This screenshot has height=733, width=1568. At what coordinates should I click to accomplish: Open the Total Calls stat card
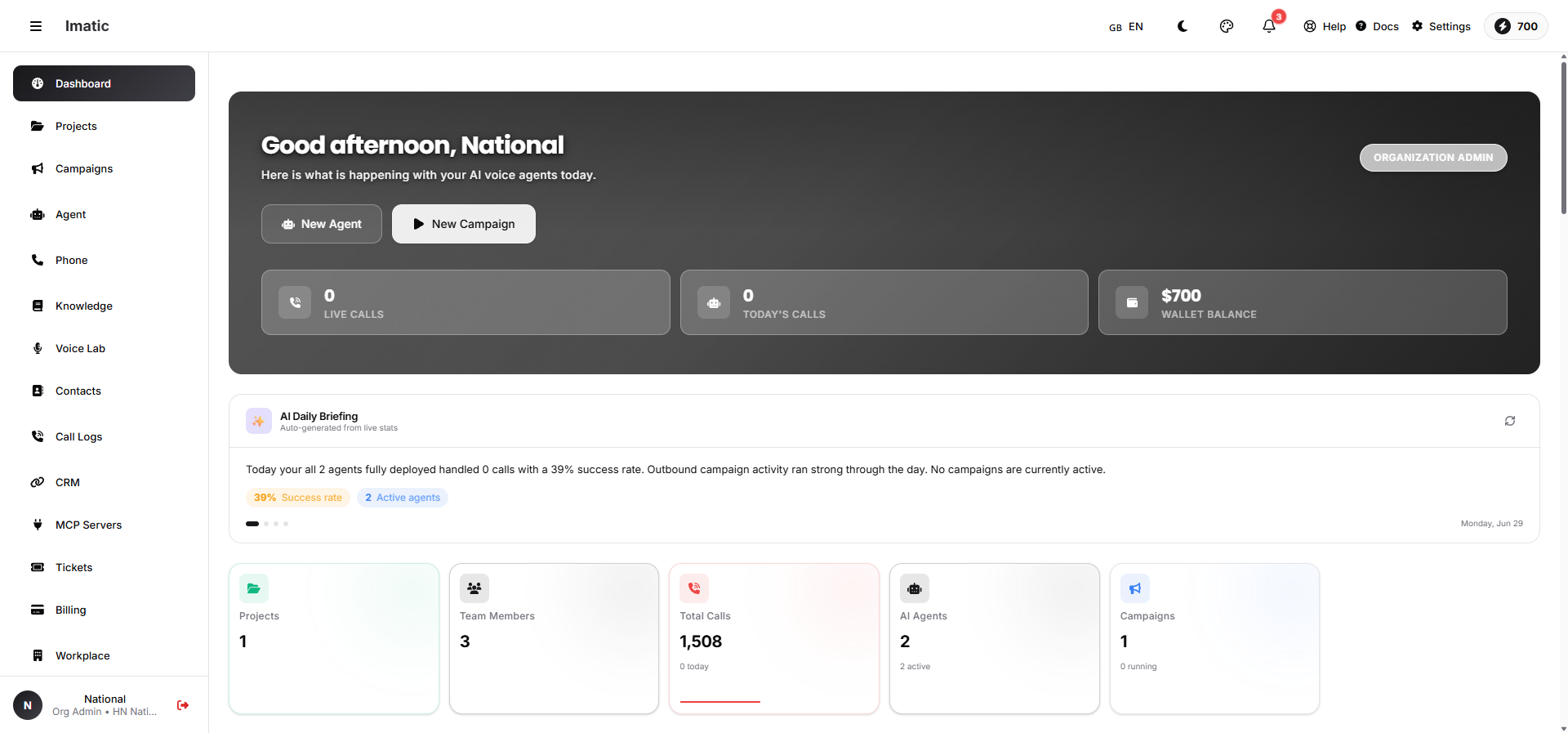click(773, 638)
